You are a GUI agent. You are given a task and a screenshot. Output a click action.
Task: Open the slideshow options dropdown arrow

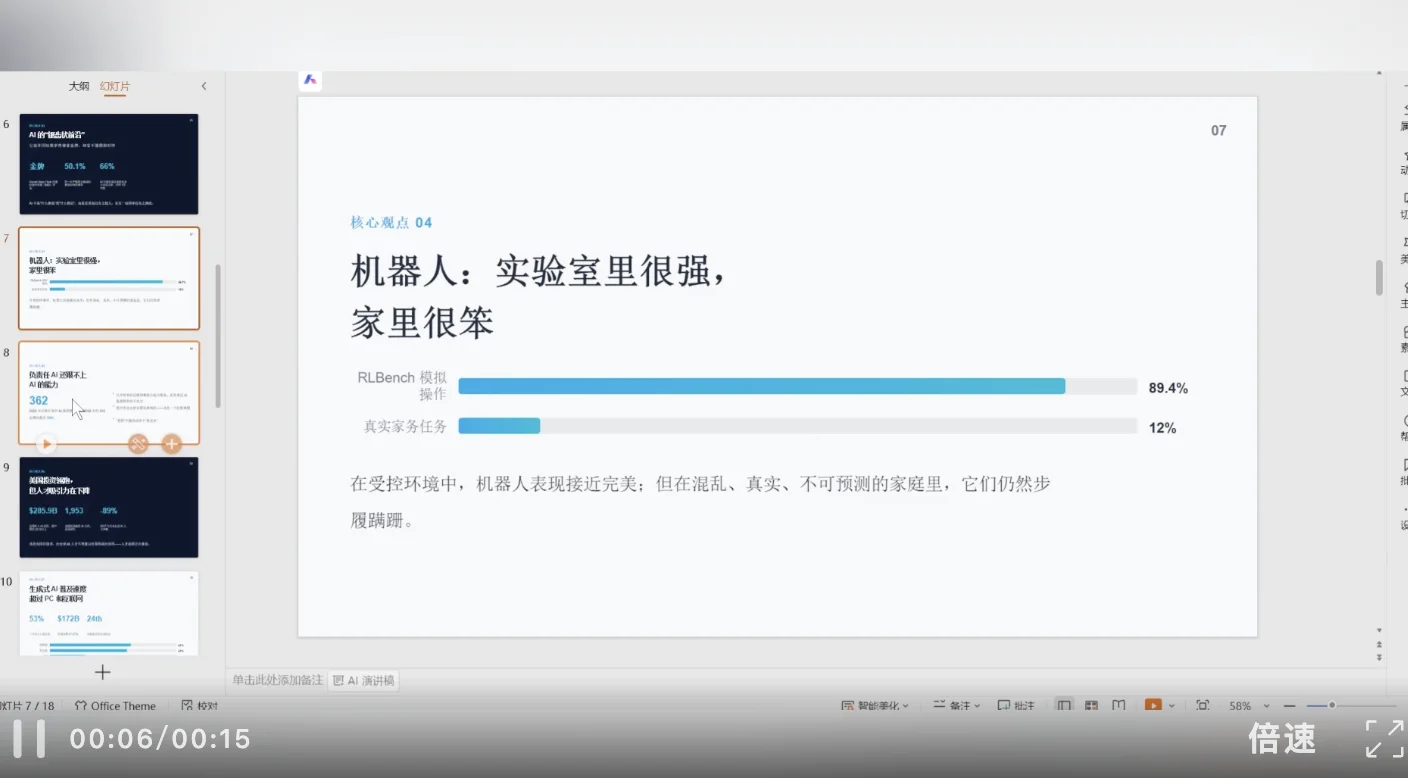point(1172,706)
